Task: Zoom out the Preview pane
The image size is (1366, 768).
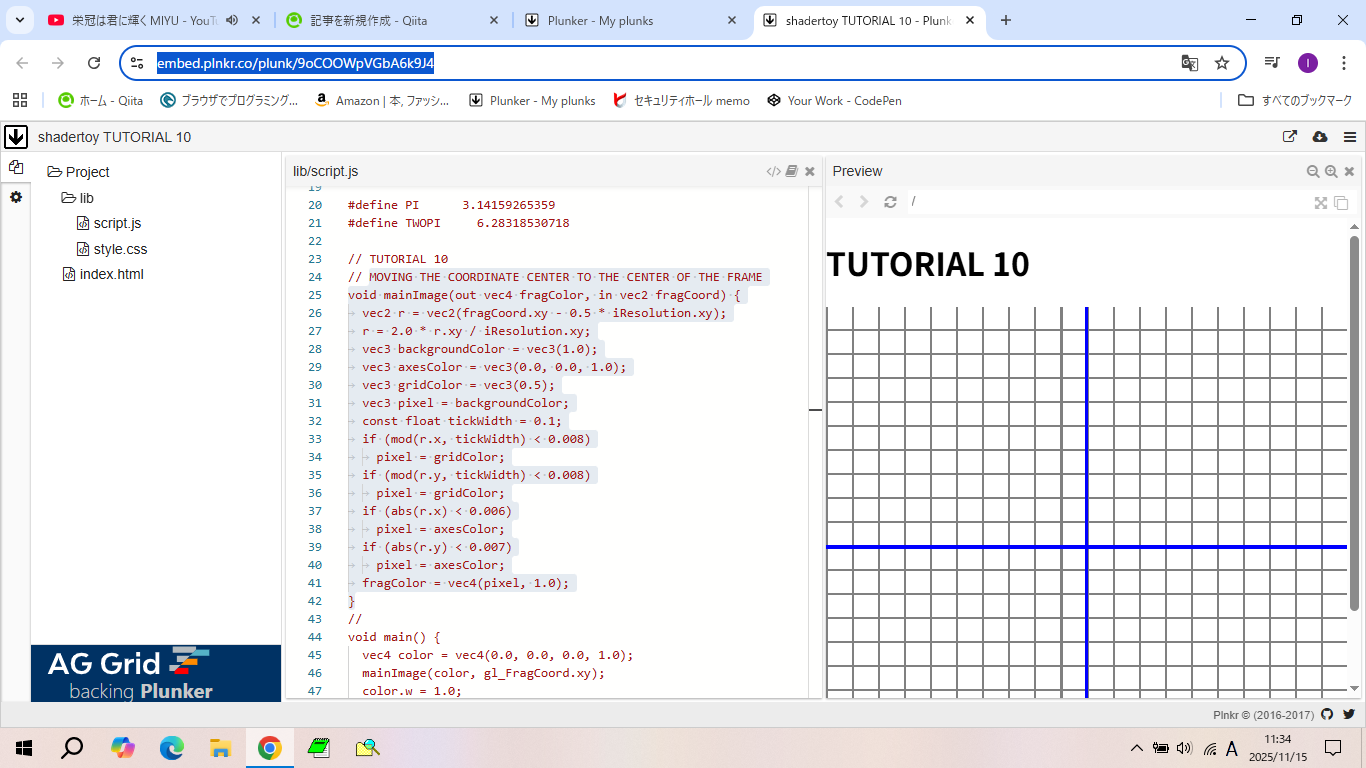Action: click(x=1313, y=171)
